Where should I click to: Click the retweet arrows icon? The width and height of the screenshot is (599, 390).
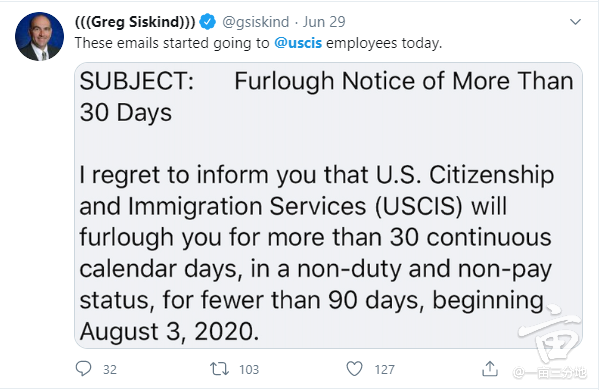click(x=219, y=369)
